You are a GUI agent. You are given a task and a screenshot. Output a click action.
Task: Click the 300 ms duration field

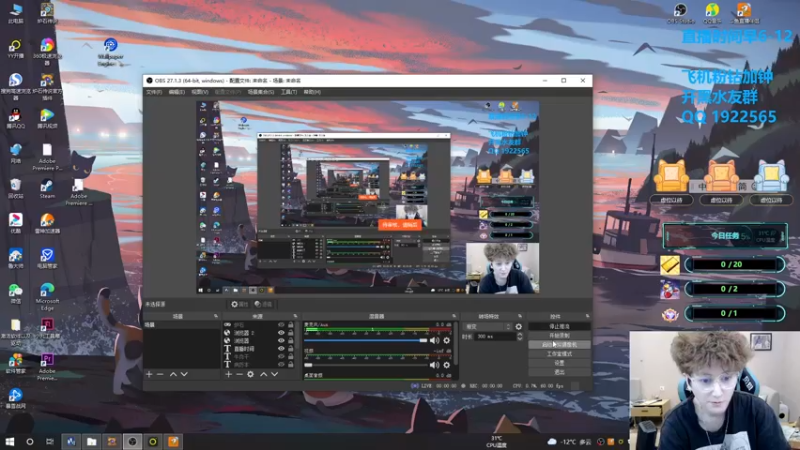click(x=495, y=337)
